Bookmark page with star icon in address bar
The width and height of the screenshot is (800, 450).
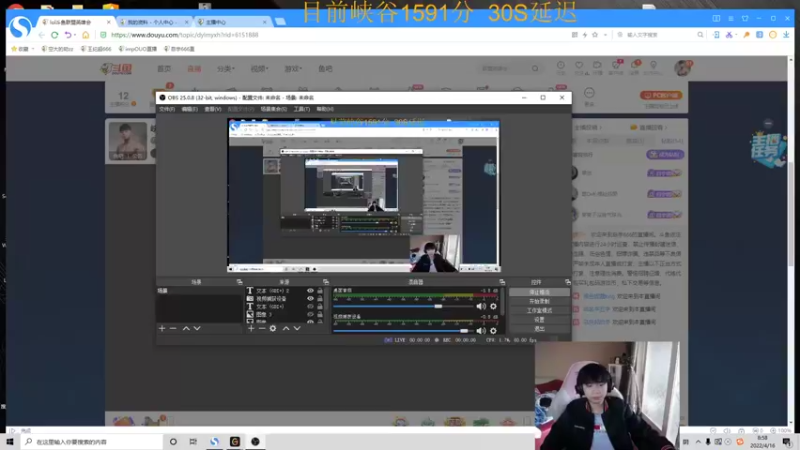coord(595,35)
